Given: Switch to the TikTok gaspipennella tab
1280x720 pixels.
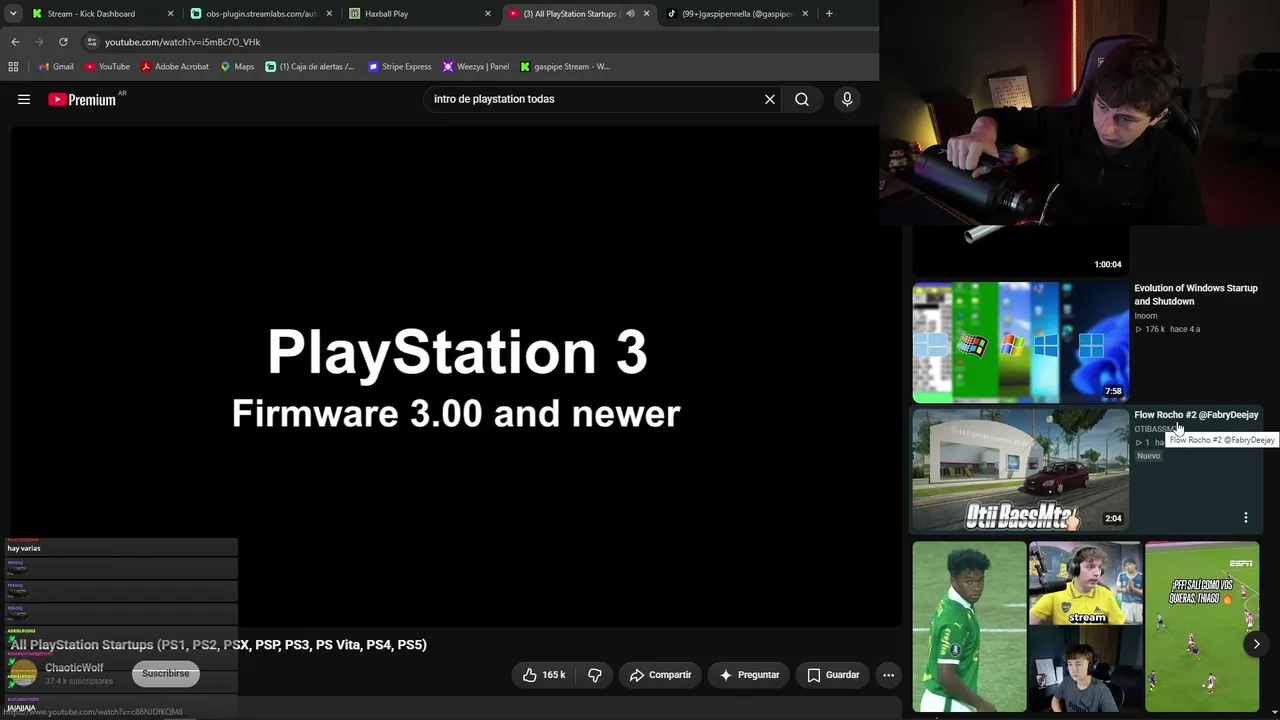Looking at the screenshot, I should click(736, 14).
